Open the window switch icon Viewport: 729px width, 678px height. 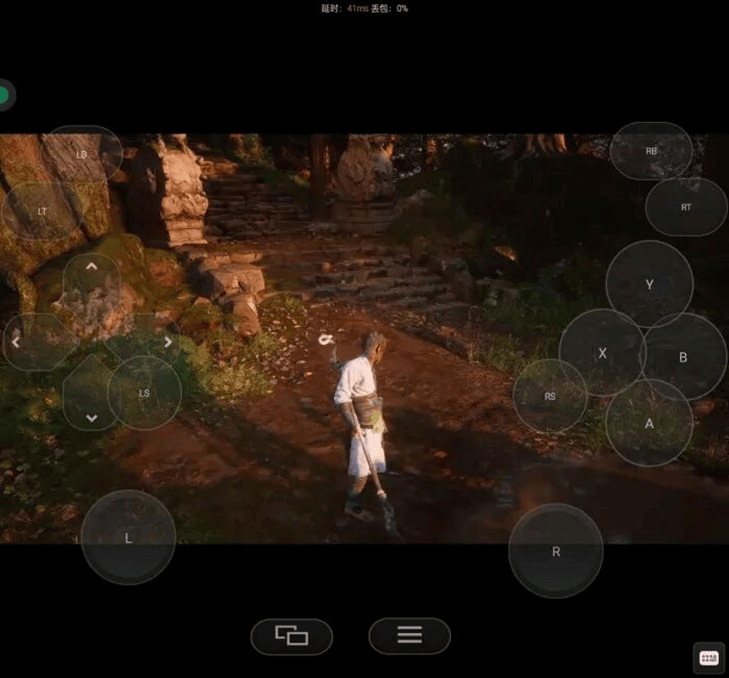coord(291,635)
